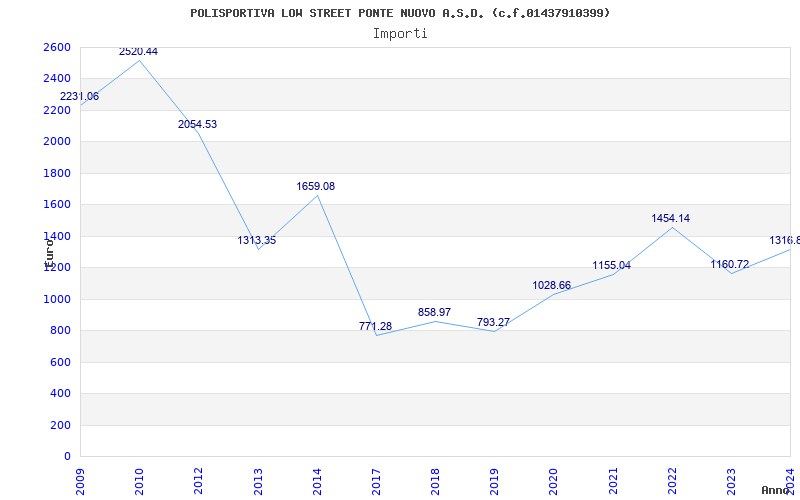Click y-axis value 600
This screenshot has height=500, width=800.
60,362
